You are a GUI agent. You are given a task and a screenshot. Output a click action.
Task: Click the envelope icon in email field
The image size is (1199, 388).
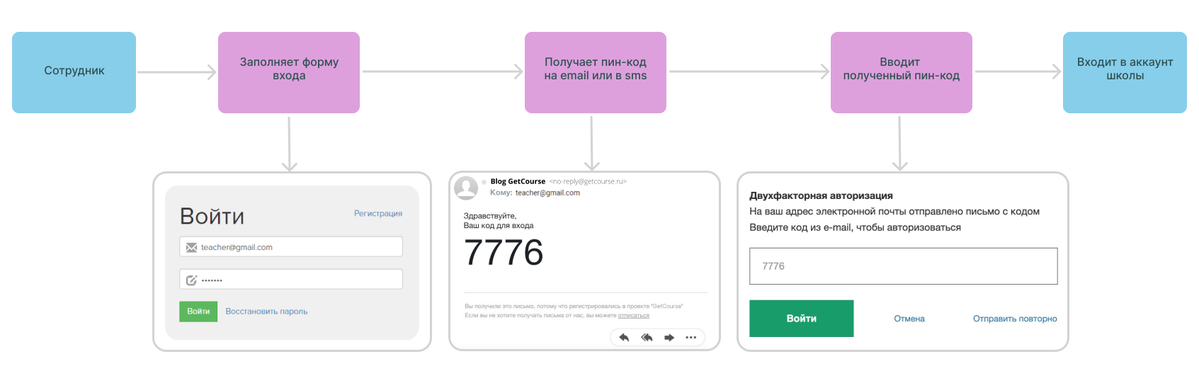[x=190, y=247]
